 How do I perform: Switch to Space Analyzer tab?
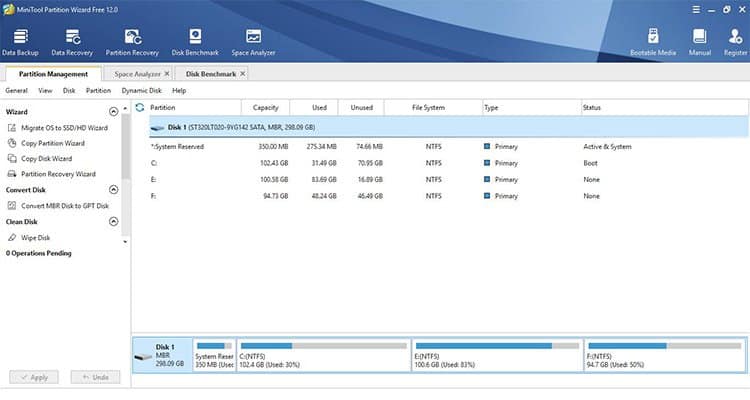click(137, 74)
